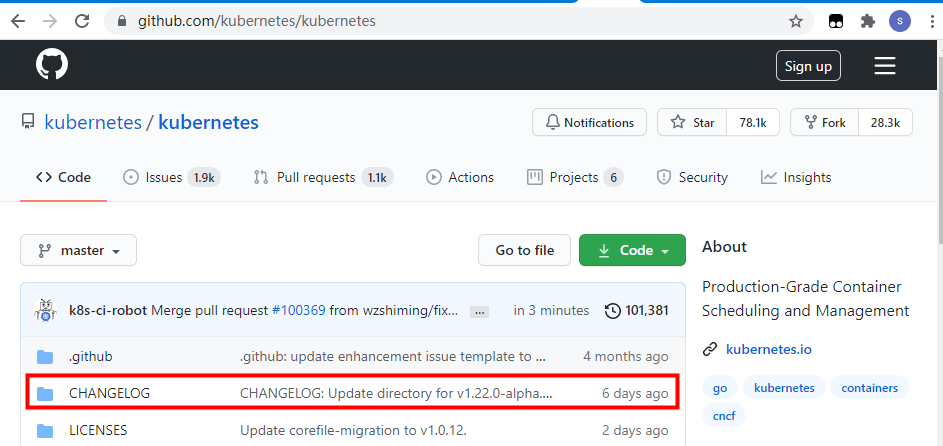
Task: Open the Security tab
Action: click(692, 177)
